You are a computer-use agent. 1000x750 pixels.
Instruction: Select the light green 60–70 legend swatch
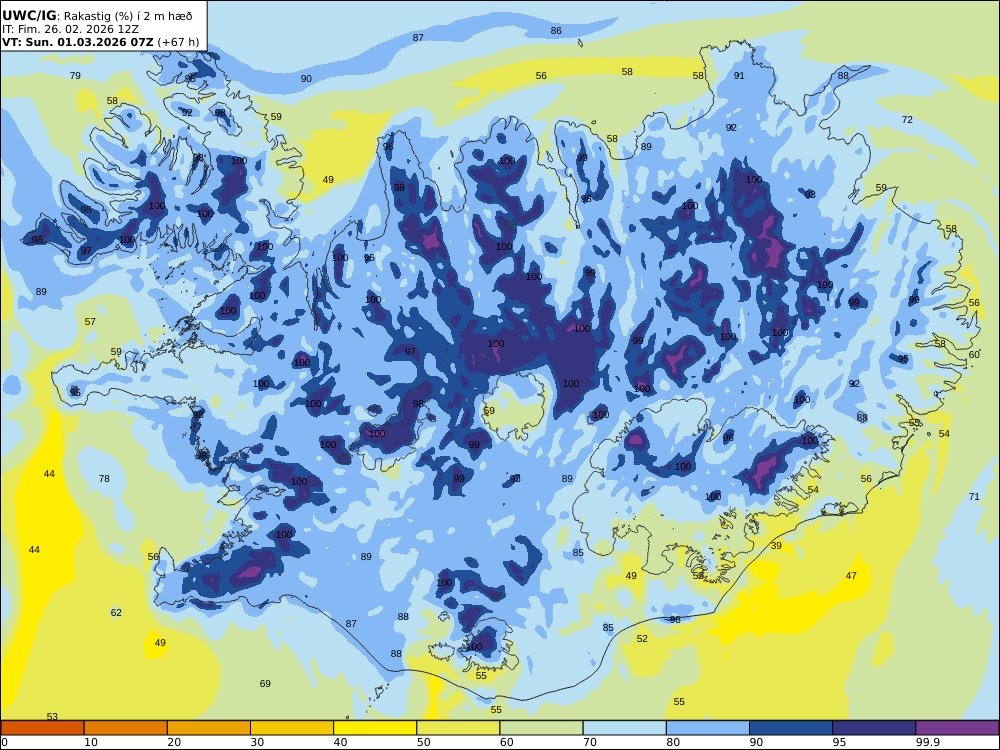tap(541, 728)
